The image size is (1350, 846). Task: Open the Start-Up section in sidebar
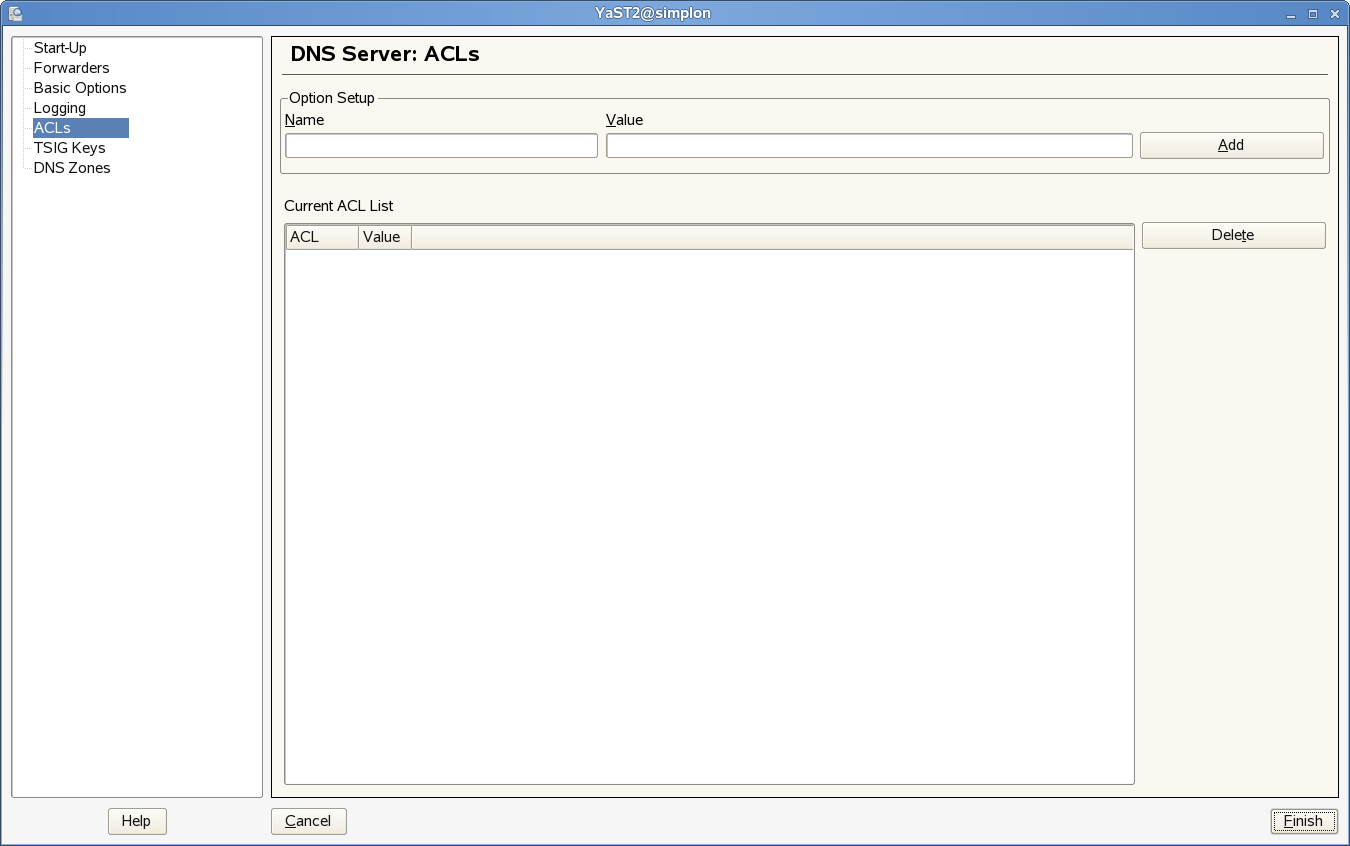tap(60, 48)
